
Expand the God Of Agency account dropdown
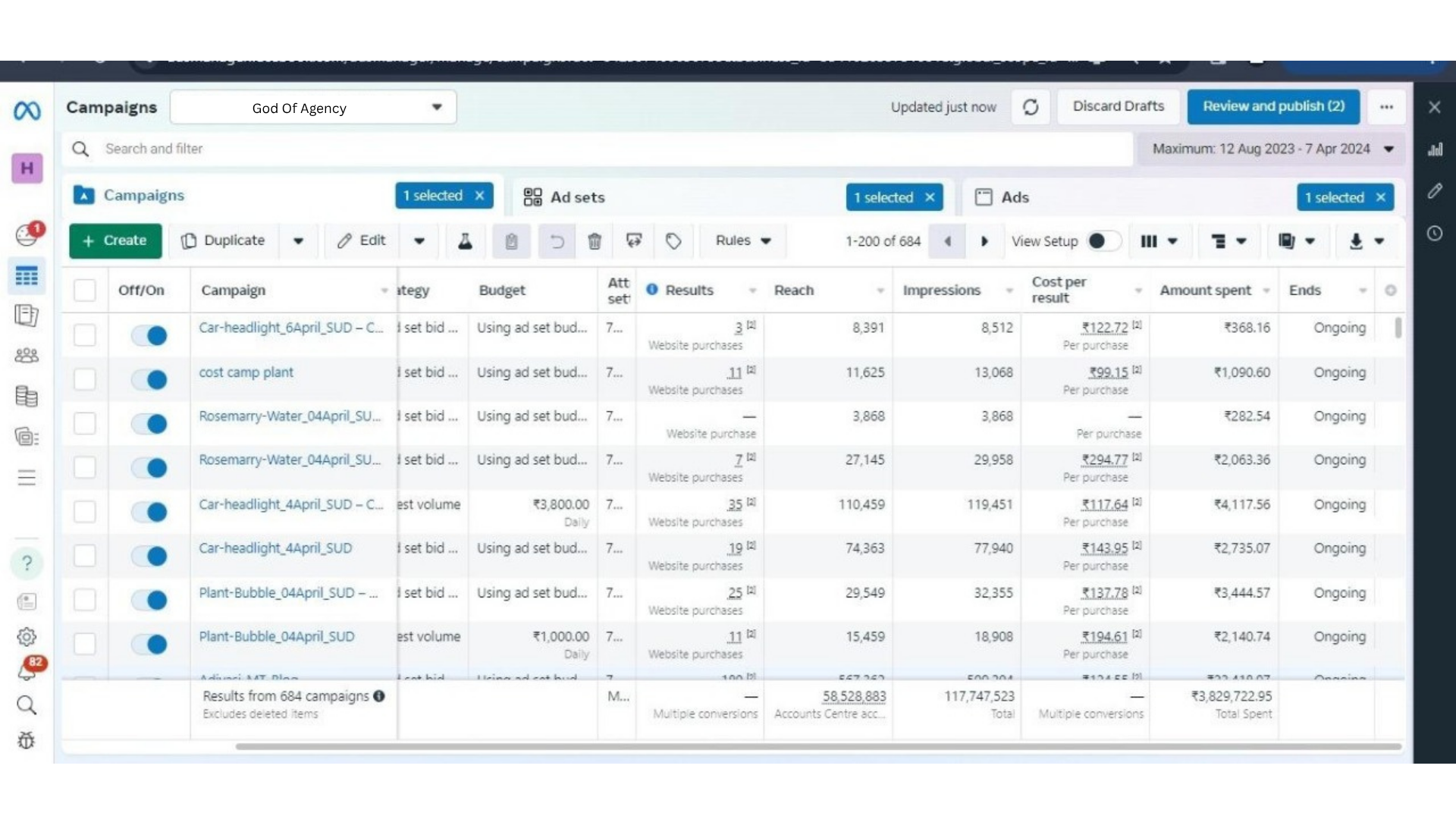pos(313,108)
